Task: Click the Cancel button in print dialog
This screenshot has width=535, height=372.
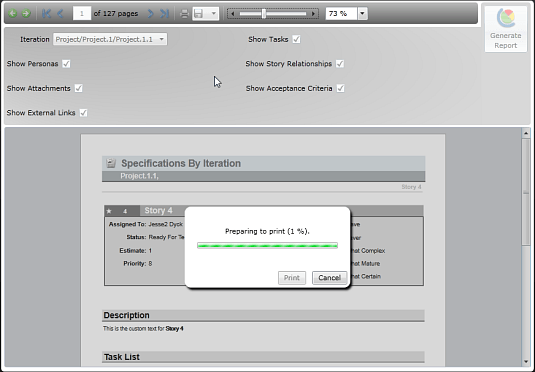Action: coord(329,278)
